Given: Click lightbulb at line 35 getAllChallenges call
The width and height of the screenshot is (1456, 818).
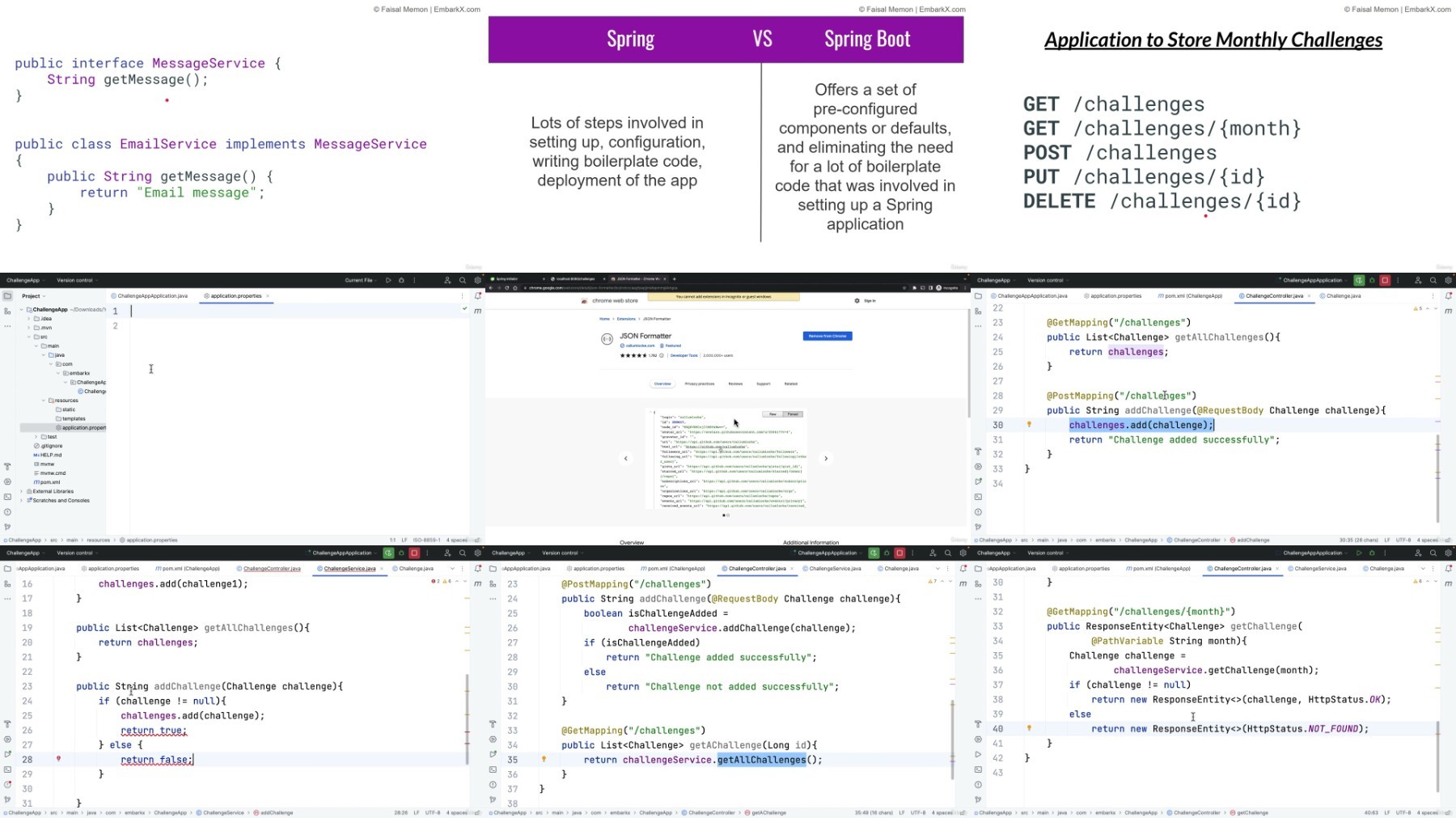Looking at the screenshot, I should point(544,759).
